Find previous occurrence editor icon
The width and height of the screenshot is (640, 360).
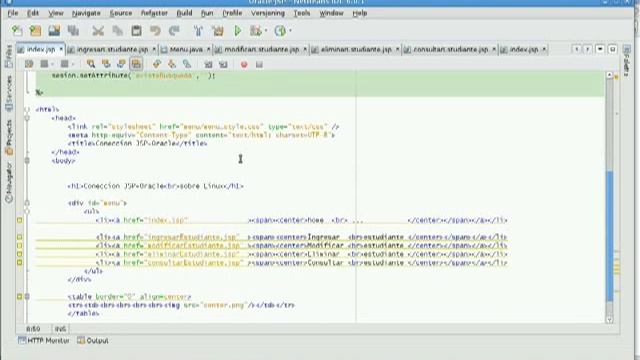[x=106, y=64]
